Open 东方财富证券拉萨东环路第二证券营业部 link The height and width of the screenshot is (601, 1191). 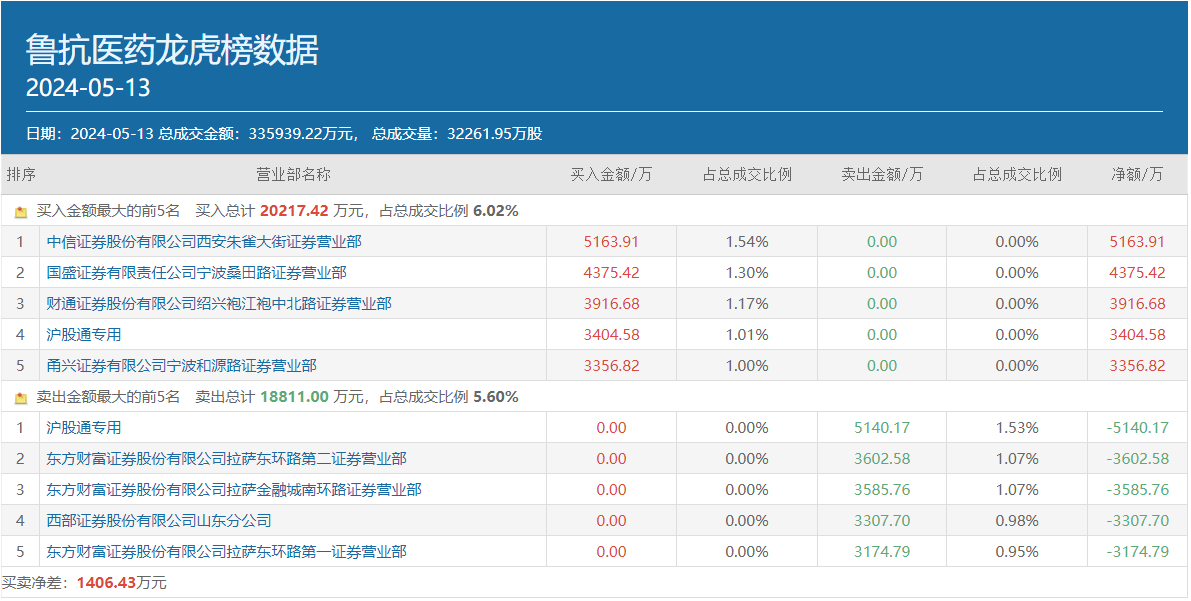pyautogui.click(x=226, y=459)
